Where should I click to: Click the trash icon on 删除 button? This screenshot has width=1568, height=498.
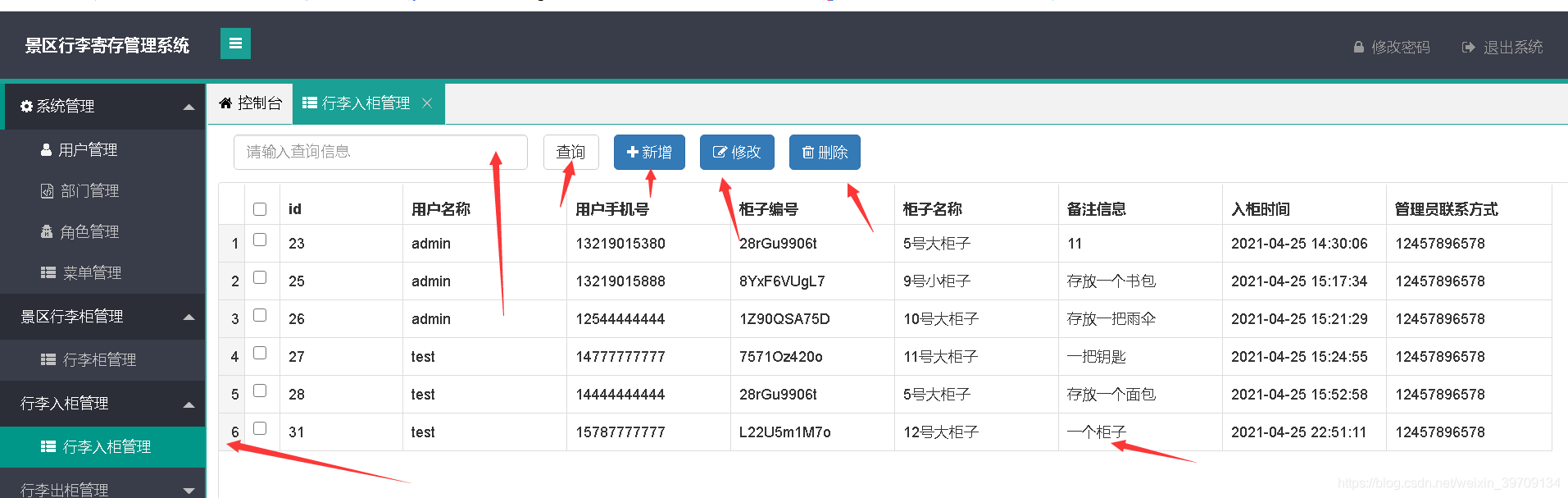pyautogui.click(x=807, y=153)
